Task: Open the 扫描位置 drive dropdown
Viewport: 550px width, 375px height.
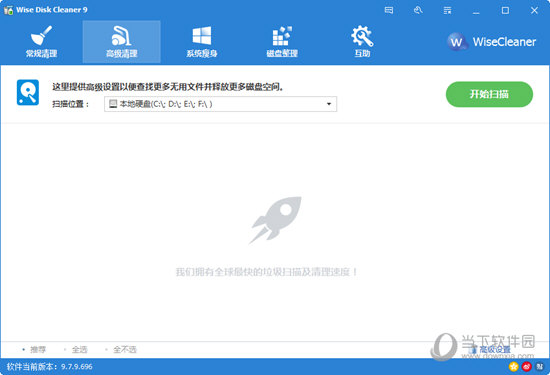Action: pyautogui.click(x=220, y=104)
